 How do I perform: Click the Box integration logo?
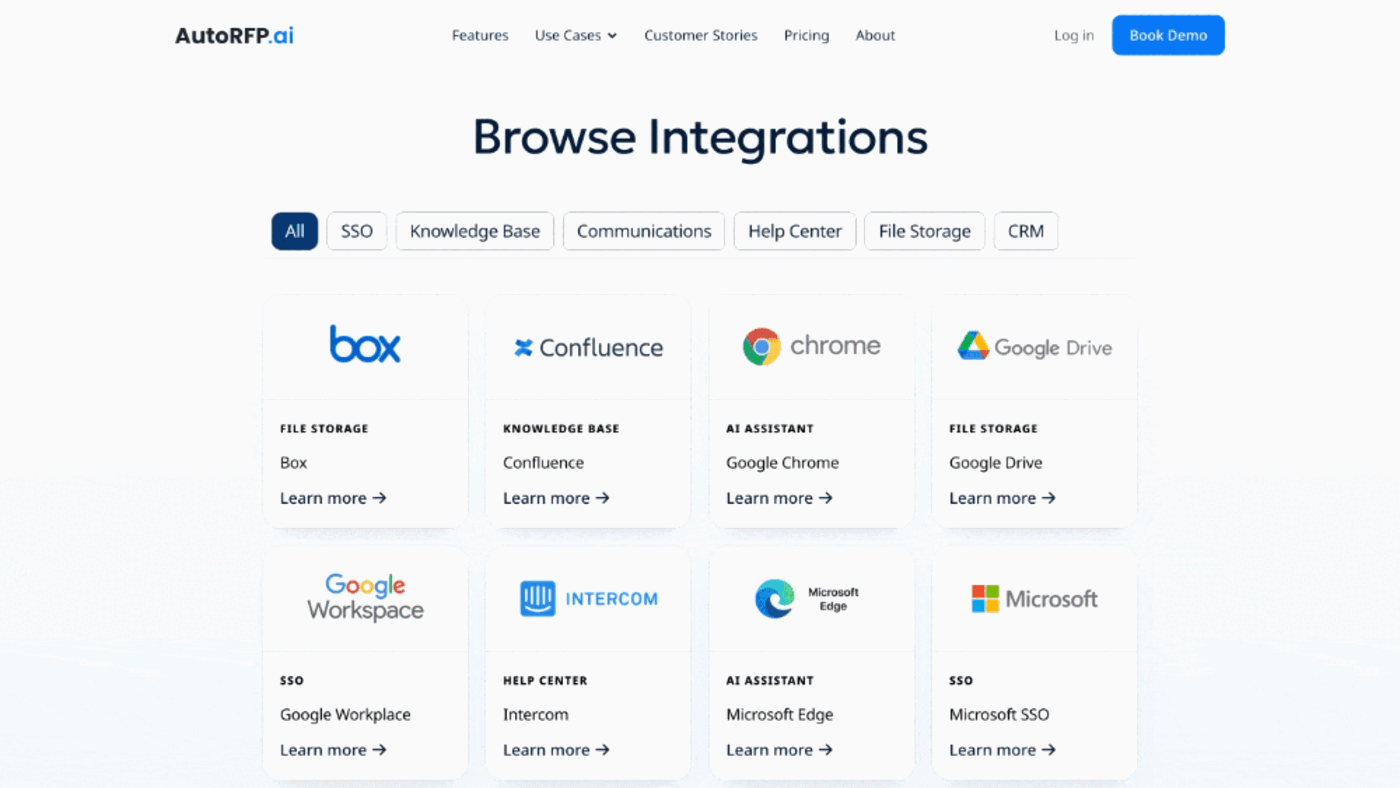(x=365, y=345)
